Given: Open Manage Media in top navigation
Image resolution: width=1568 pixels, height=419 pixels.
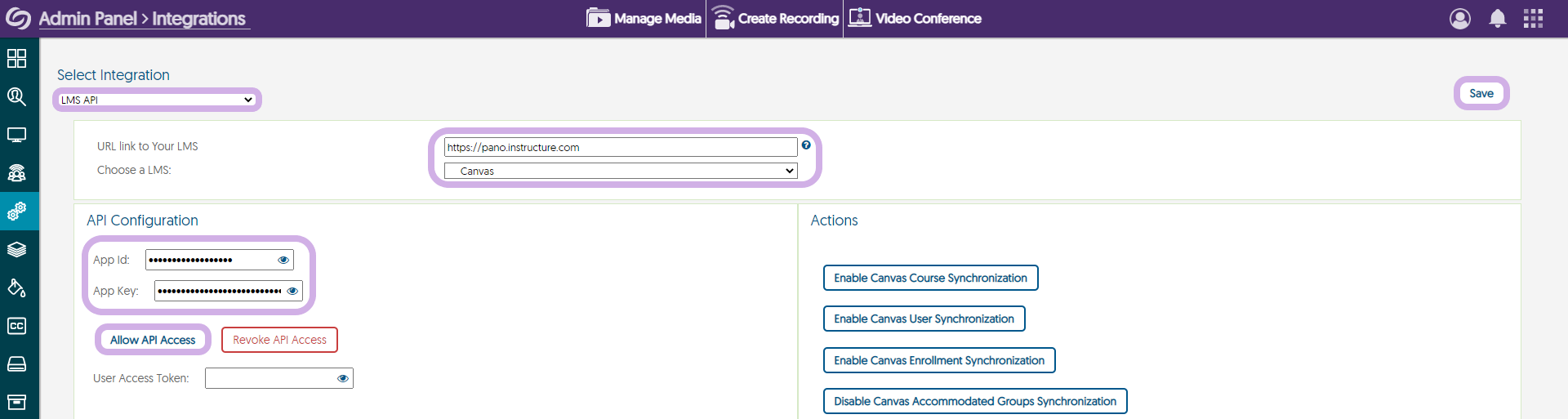Looking at the screenshot, I should click(x=644, y=19).
